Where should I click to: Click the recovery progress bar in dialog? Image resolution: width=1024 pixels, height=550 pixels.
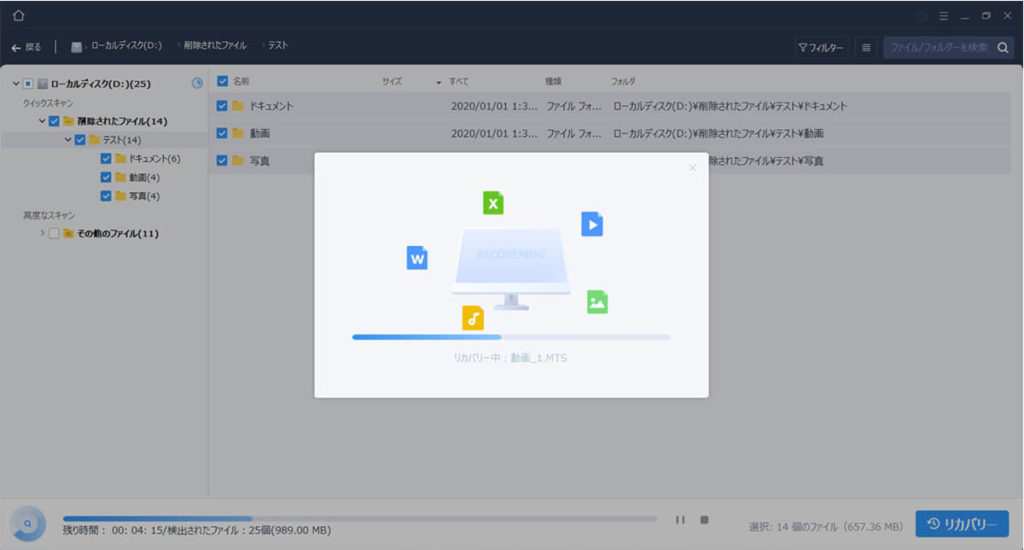coord(511,337)
